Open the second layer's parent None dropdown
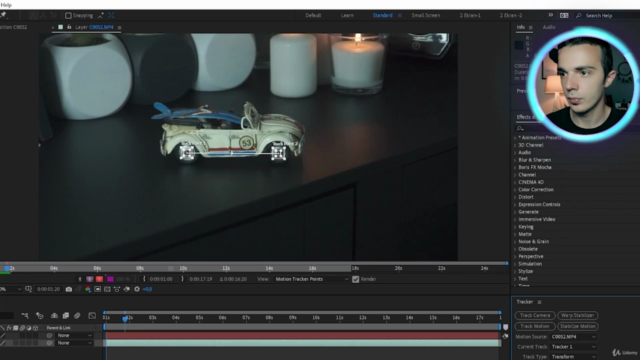The width and height of the screenshot is (640, 360). tap(74, 343)
